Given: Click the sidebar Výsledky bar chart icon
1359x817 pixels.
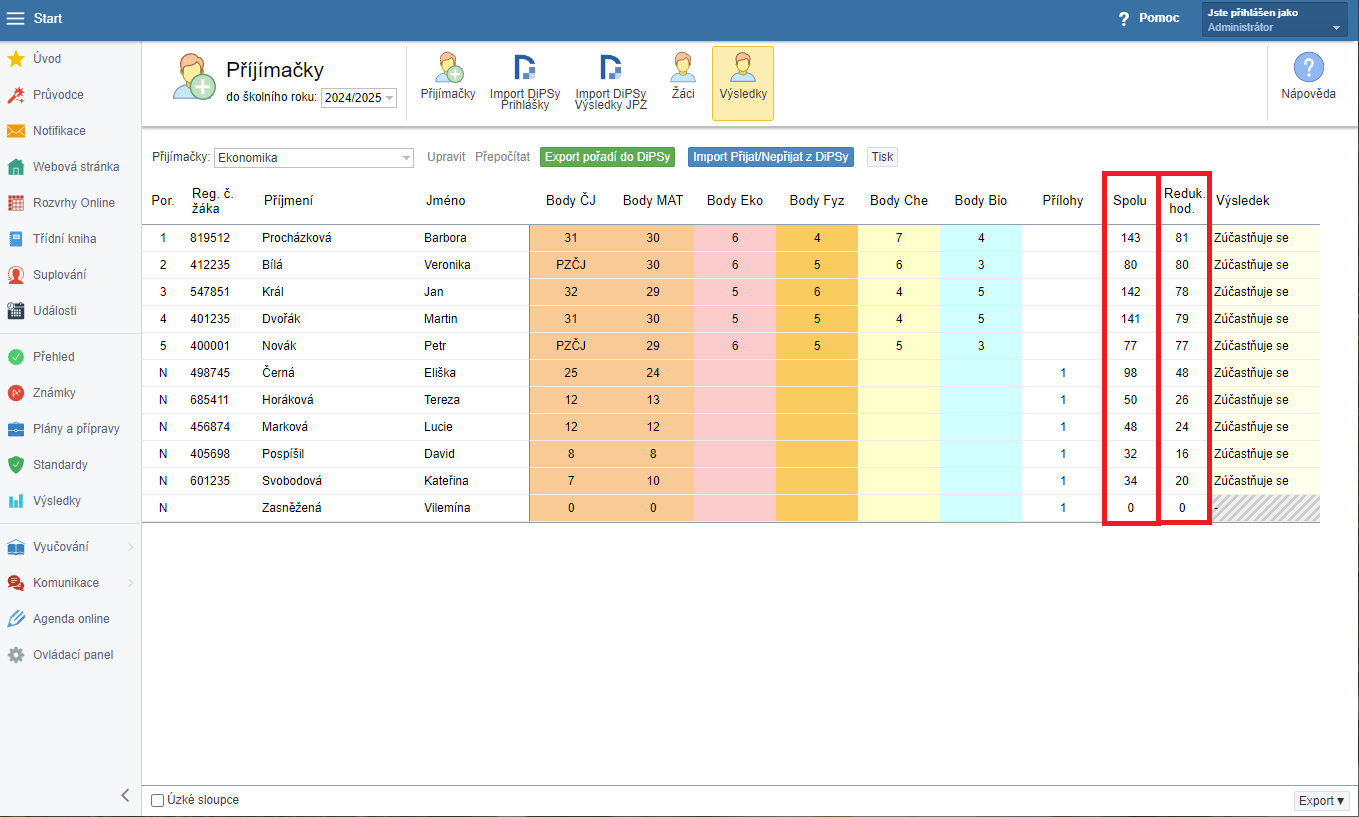Looking at the screenshot, I should click(x=15, y=501).
